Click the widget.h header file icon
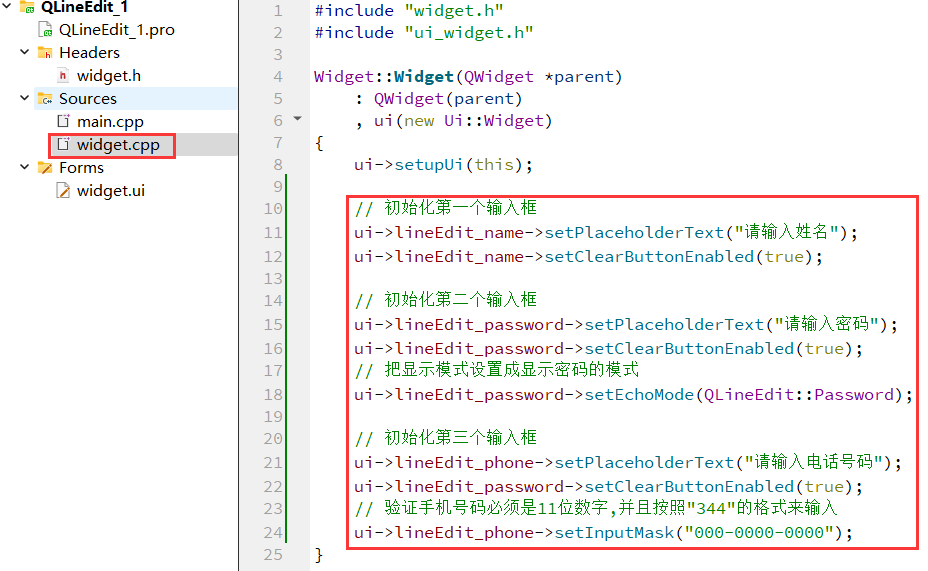 pyautogui.click(x=63, y=75)
